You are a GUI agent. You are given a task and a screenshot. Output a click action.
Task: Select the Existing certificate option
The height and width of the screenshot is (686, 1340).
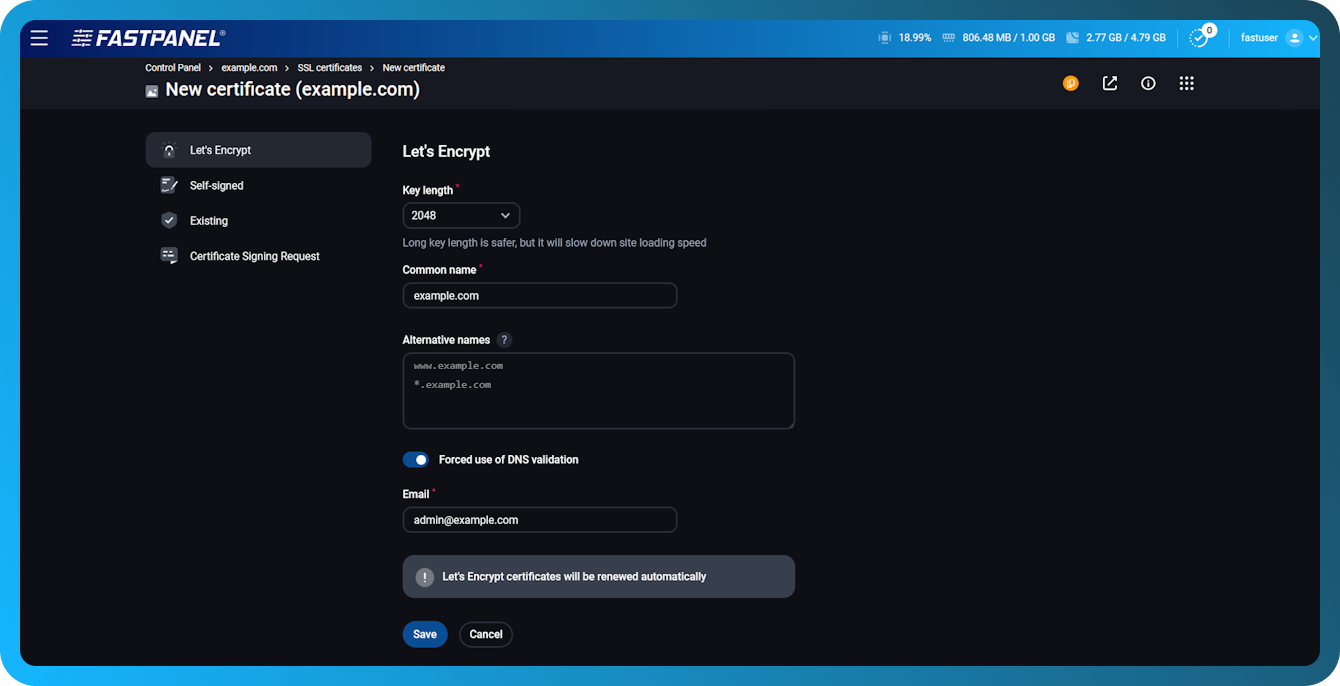tap(208, 220)
